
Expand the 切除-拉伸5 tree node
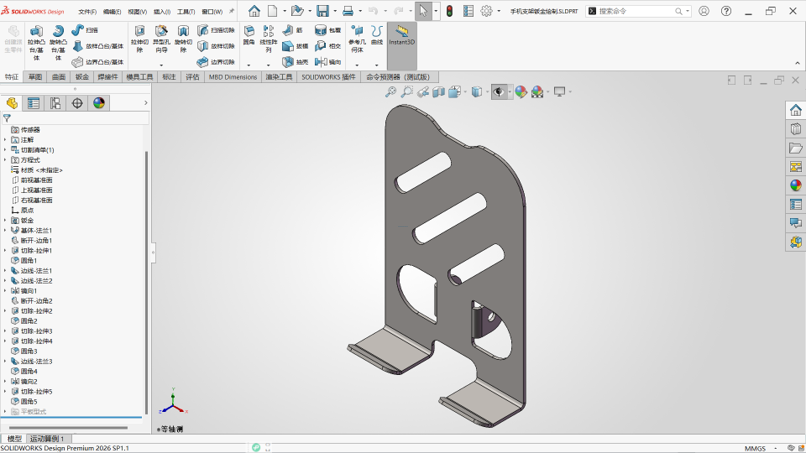(5, 392)
